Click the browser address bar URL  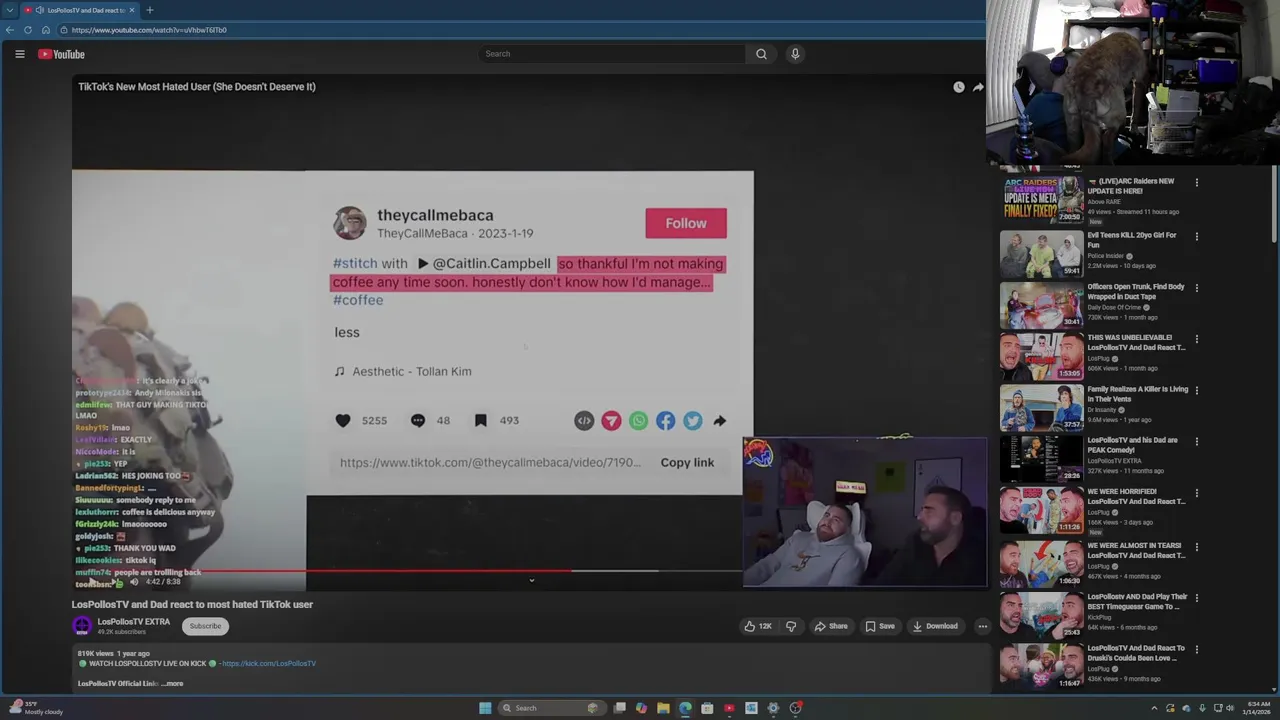pos(148,30)
